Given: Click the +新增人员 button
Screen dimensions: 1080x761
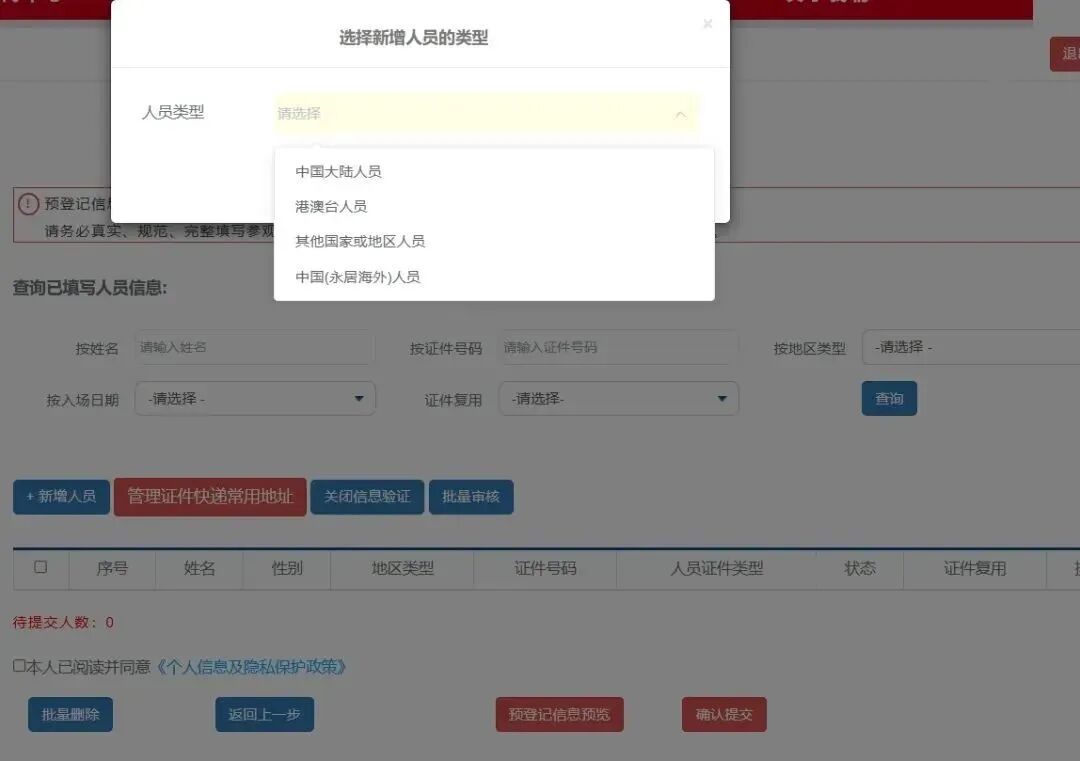Looking at the screenshot, I should [60, 497].
